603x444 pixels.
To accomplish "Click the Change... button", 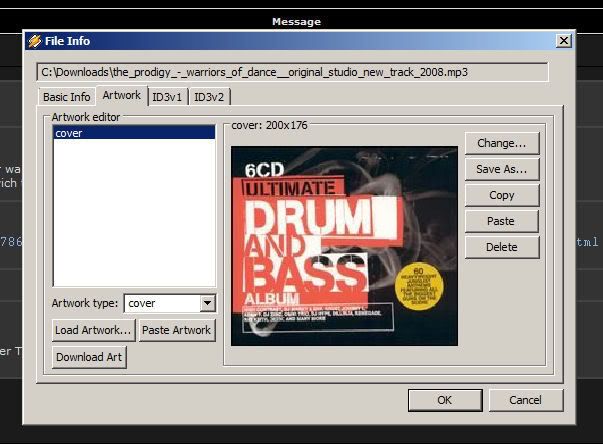I will click(501, 143).
